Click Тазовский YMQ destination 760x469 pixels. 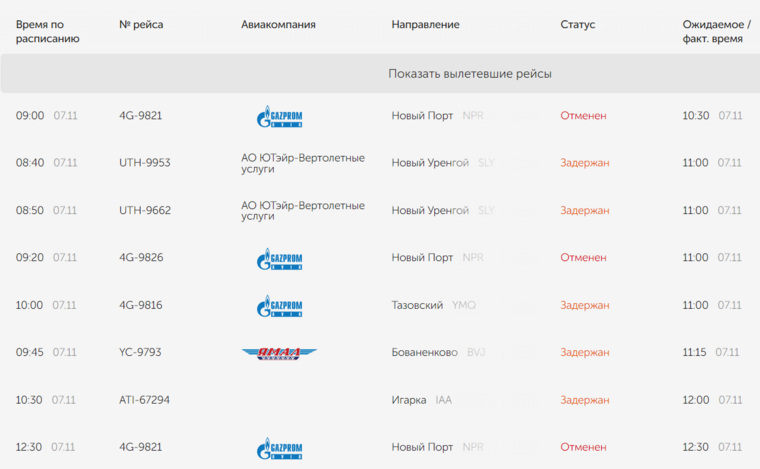tap(434, 305)
